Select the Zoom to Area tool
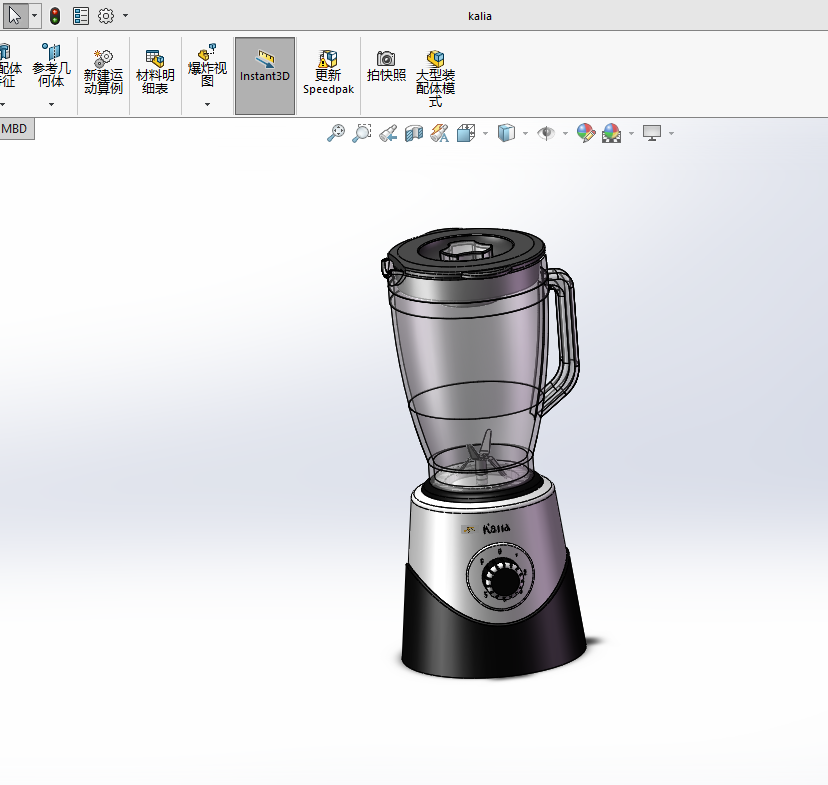The height and width of the screenshot is (785, 828). point(362,133)
